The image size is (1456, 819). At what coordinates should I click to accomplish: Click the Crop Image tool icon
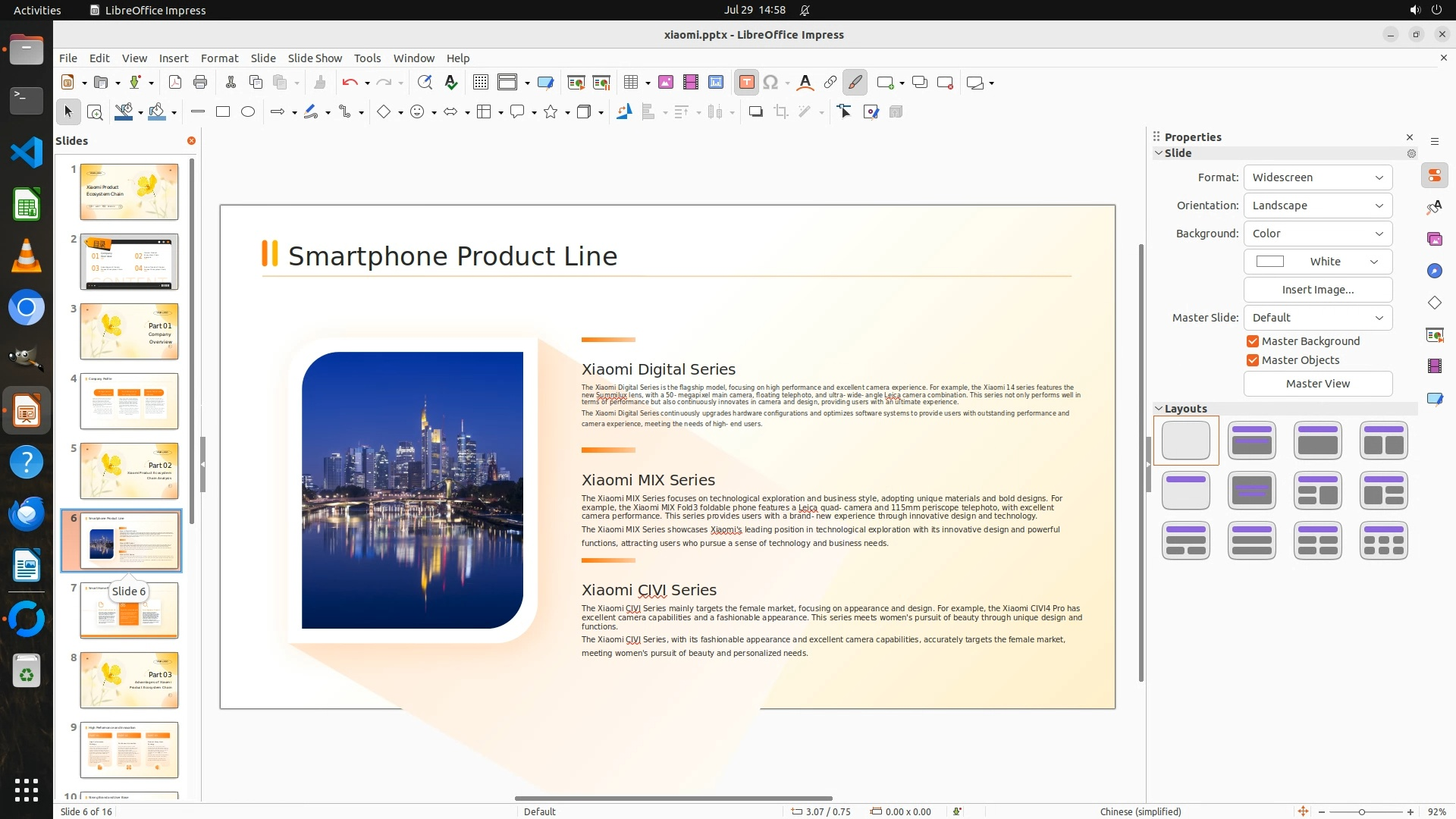pos(780,112)
